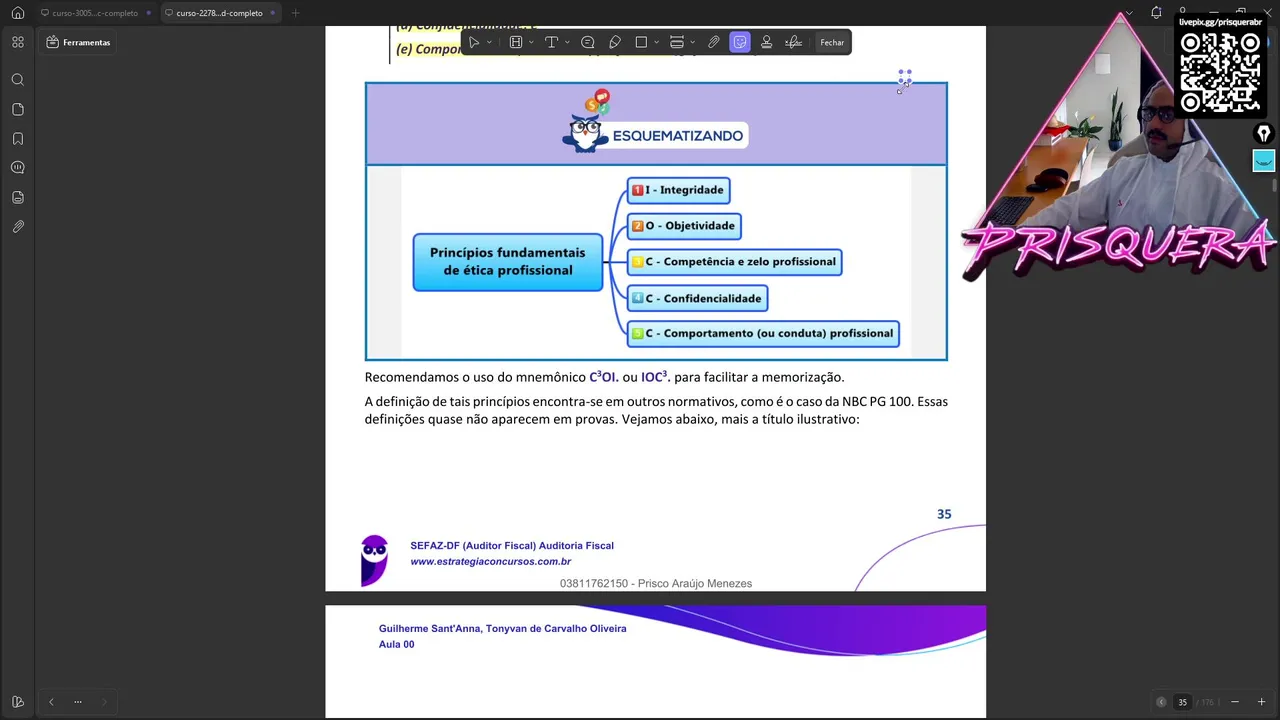Image resolution: width=1280 pixels, height=720 pixels.
Task: Select the paperclip attachment tool in toolbar
Action: point(713,42)
